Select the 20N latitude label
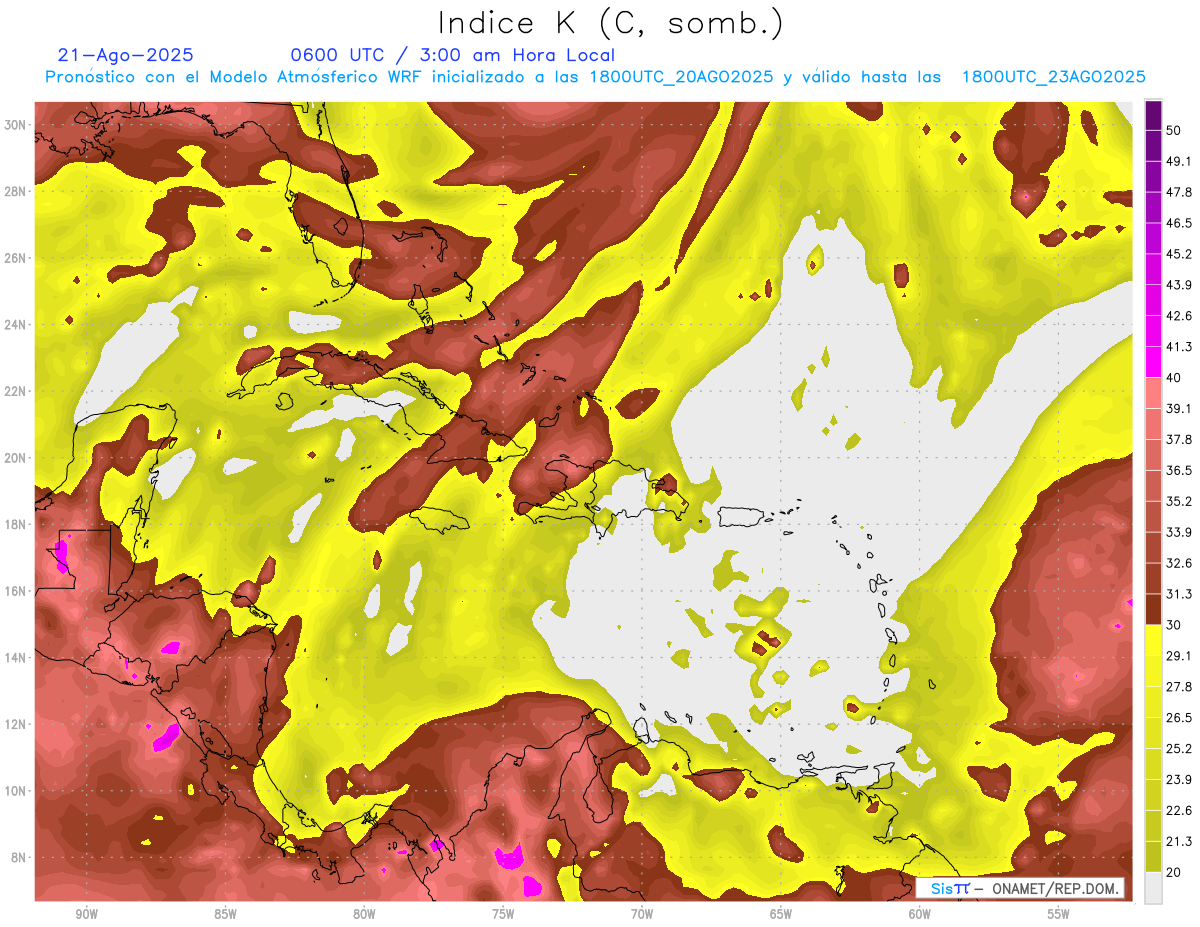This screenshot has height=927, width=1200. click(x=17, y=458)
